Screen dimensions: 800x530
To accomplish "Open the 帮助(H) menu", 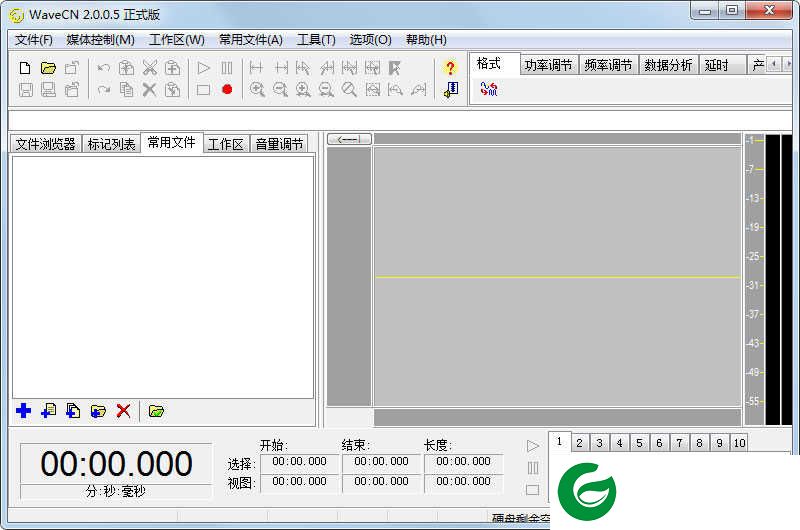I will 426,40.
